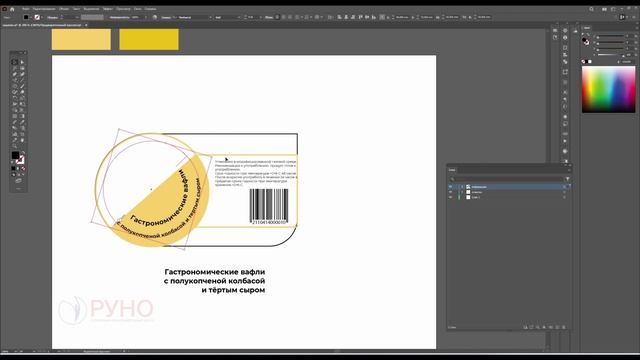The image size is (640, 360).
Task: Click the fill/stroke indicator in the Color panel
Action: 586,40
